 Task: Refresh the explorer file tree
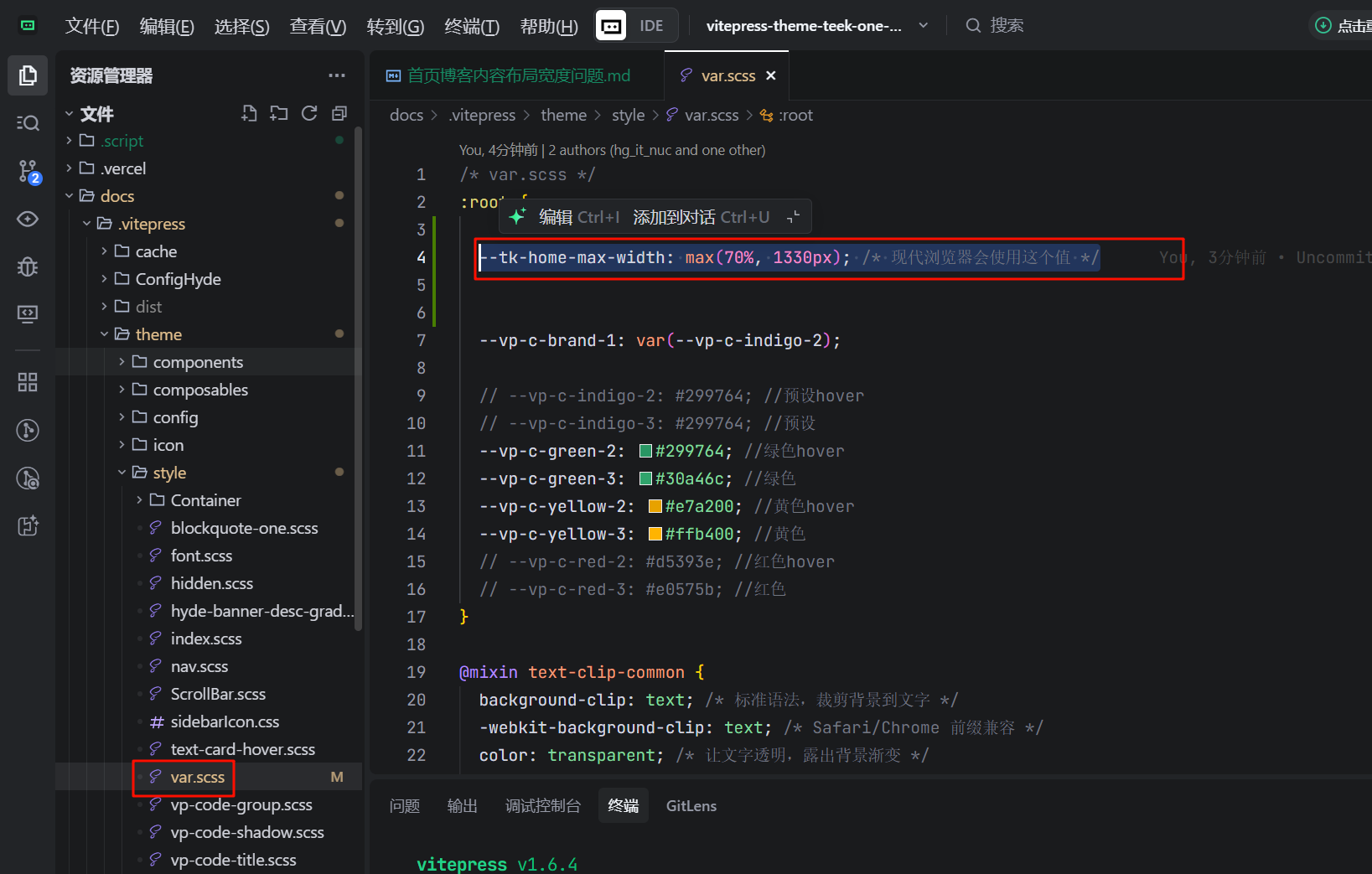coord(309,113)
